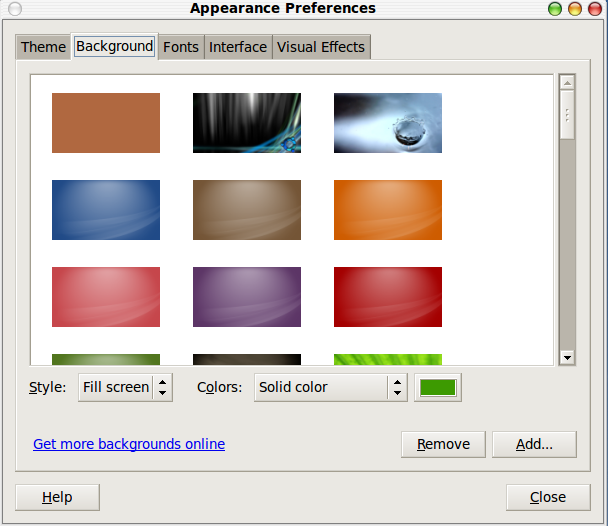Click the scrollbar up arrow
The image size is (608, 526).
click(567, 83)
